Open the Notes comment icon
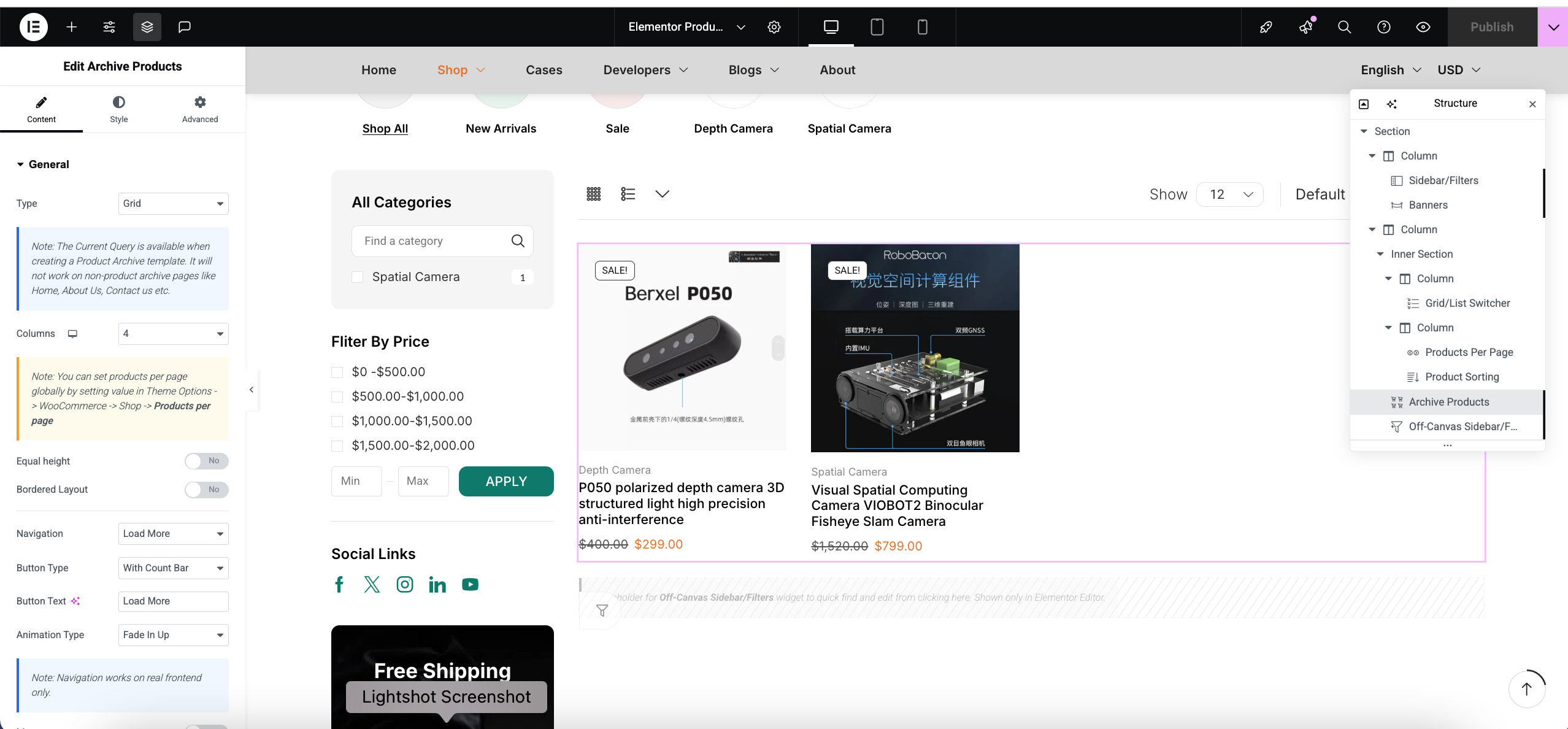 point(185,27)
